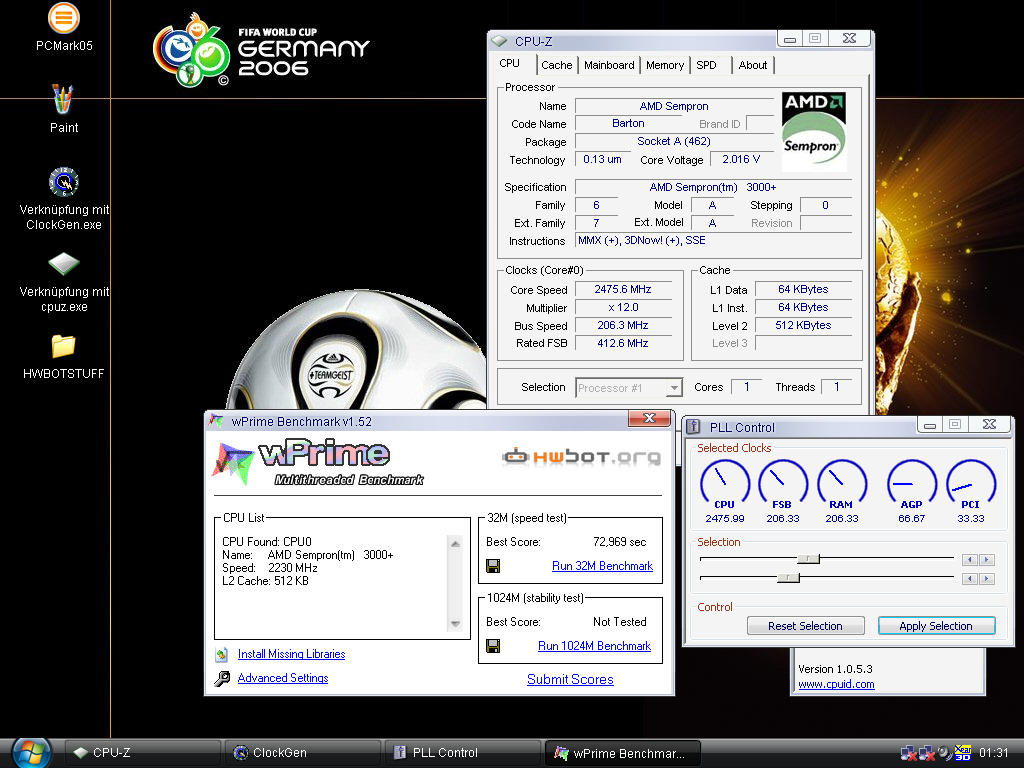Switch to wPrime Benchmark on the taskbar
1024x768 pixels.
pos(622,753)
